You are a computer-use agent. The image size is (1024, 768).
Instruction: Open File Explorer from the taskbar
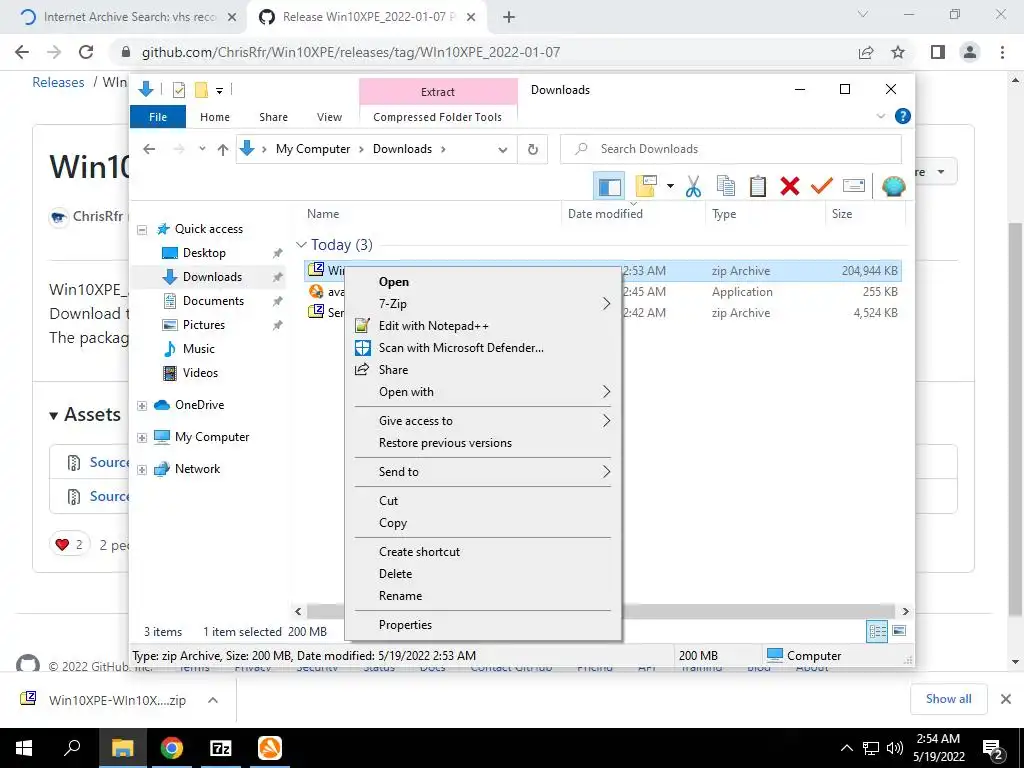(x=122, y=748)
